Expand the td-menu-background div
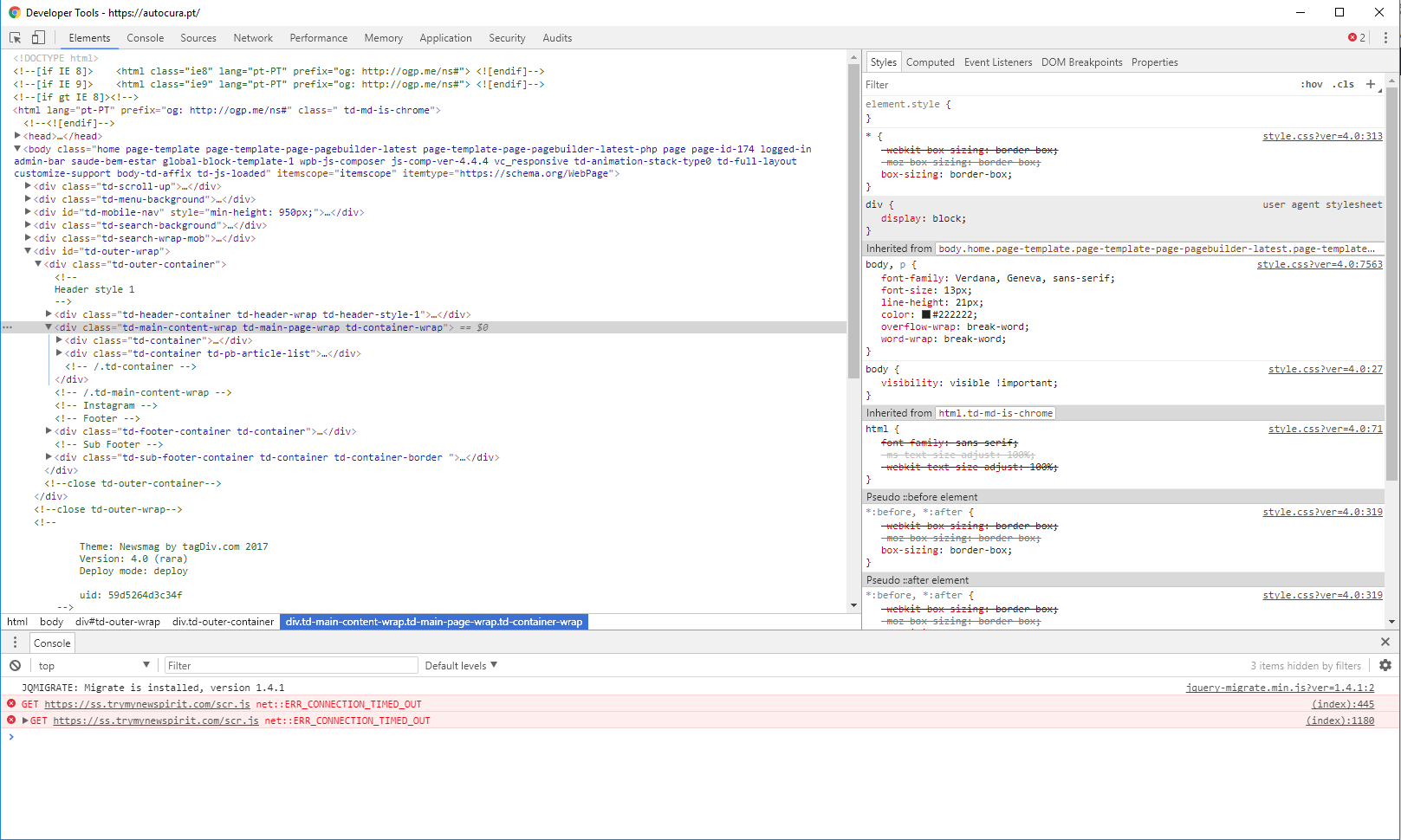 click(28, 198)
